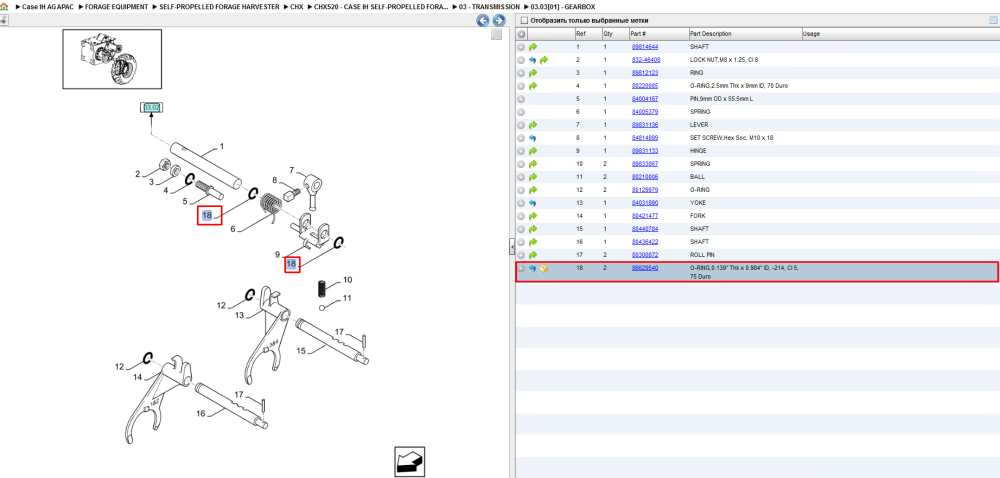Click the green arrow for O-RING ref 12
Viewport: 1000px width, 478px height.
533,190
